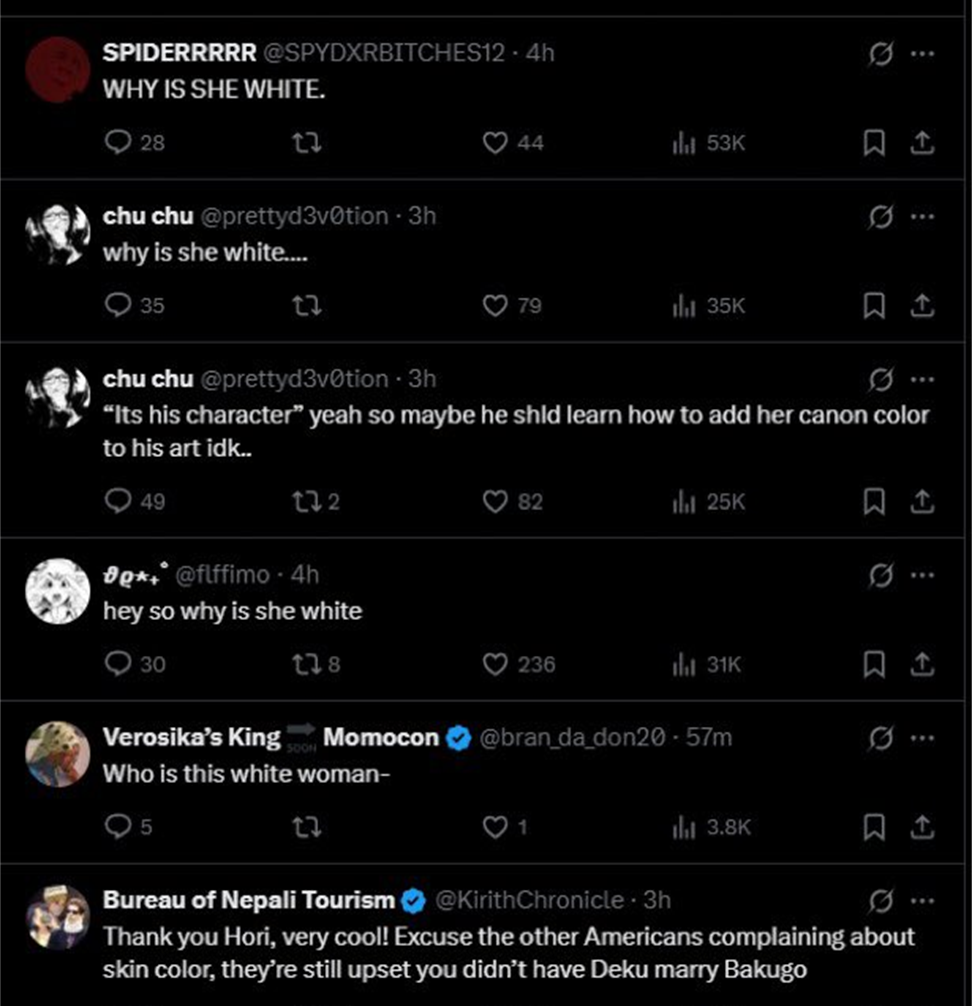
Task: Open Bureau of Nepali Tourism profile name
Action: click(x=249, y=900)
